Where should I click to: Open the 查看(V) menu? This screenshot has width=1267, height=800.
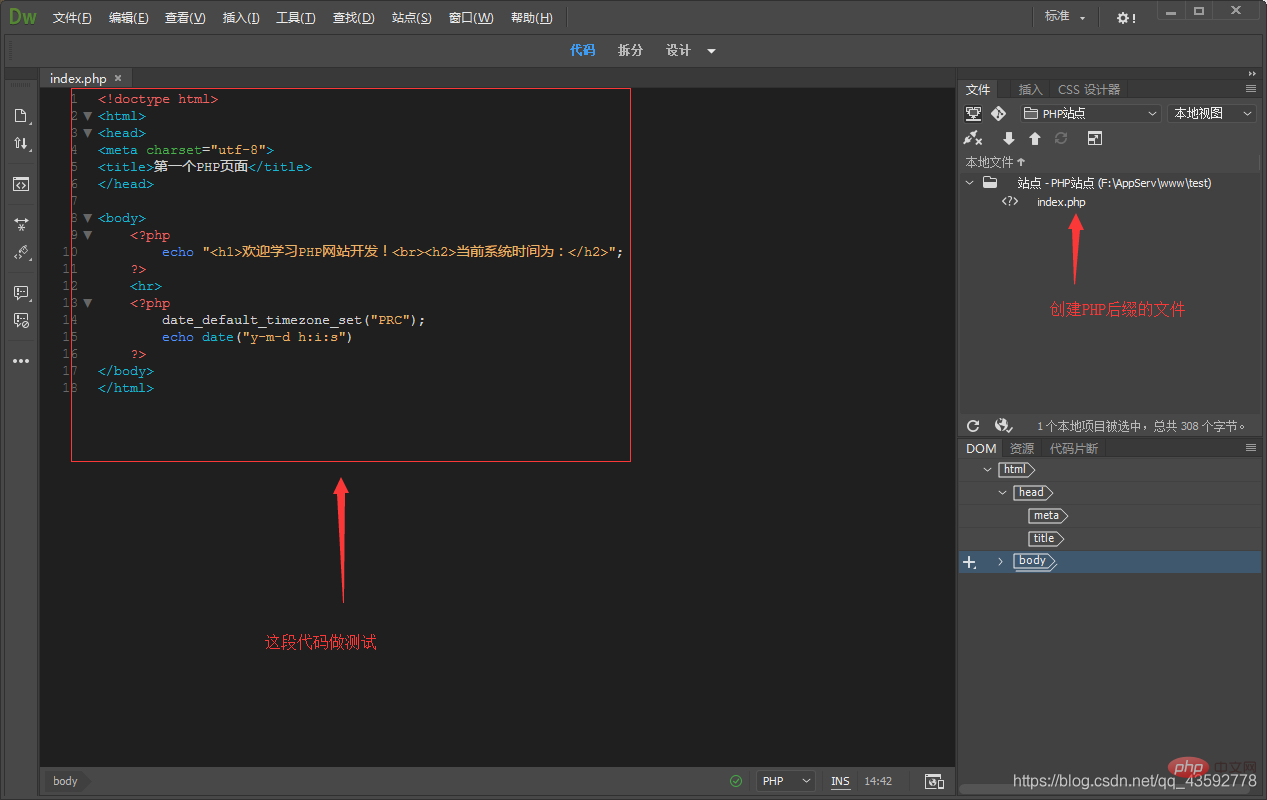click(x=185, y=18)
